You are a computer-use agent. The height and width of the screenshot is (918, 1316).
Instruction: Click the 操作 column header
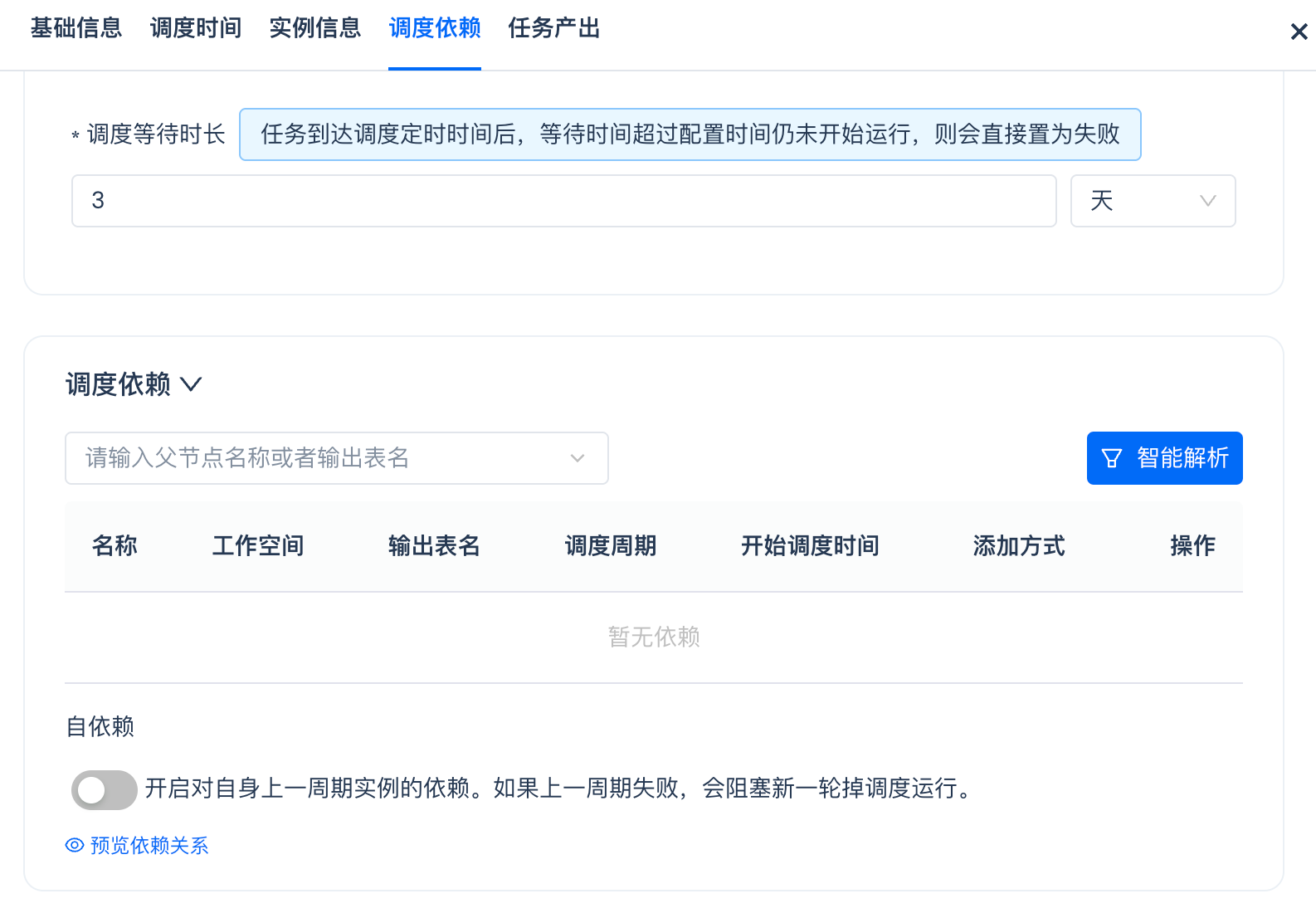(1192, 546)
